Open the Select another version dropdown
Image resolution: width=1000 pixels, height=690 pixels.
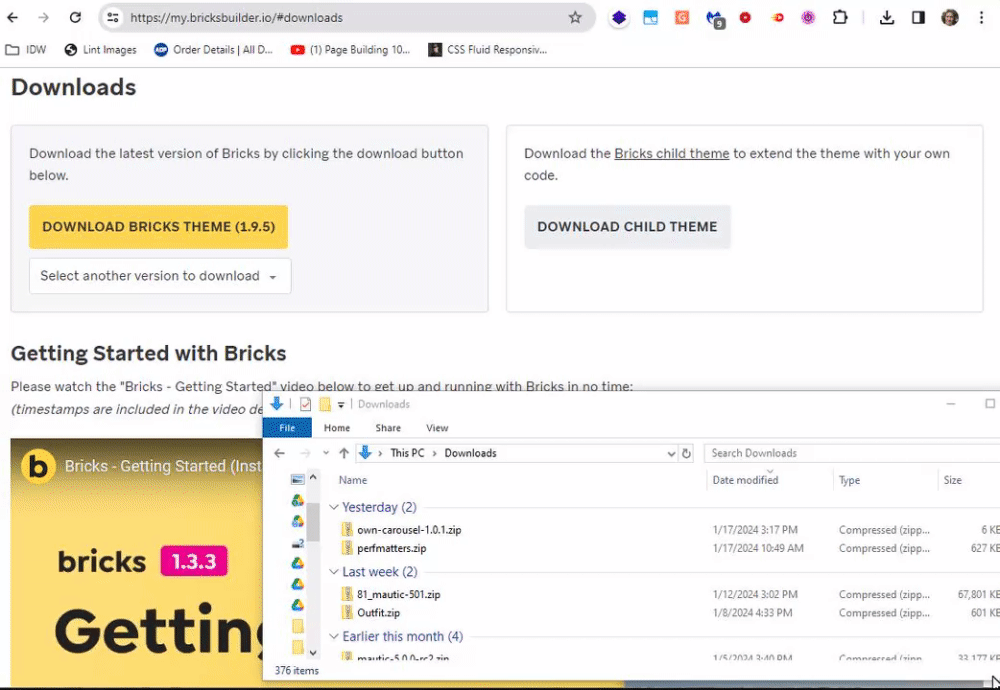tap(160, 276)
